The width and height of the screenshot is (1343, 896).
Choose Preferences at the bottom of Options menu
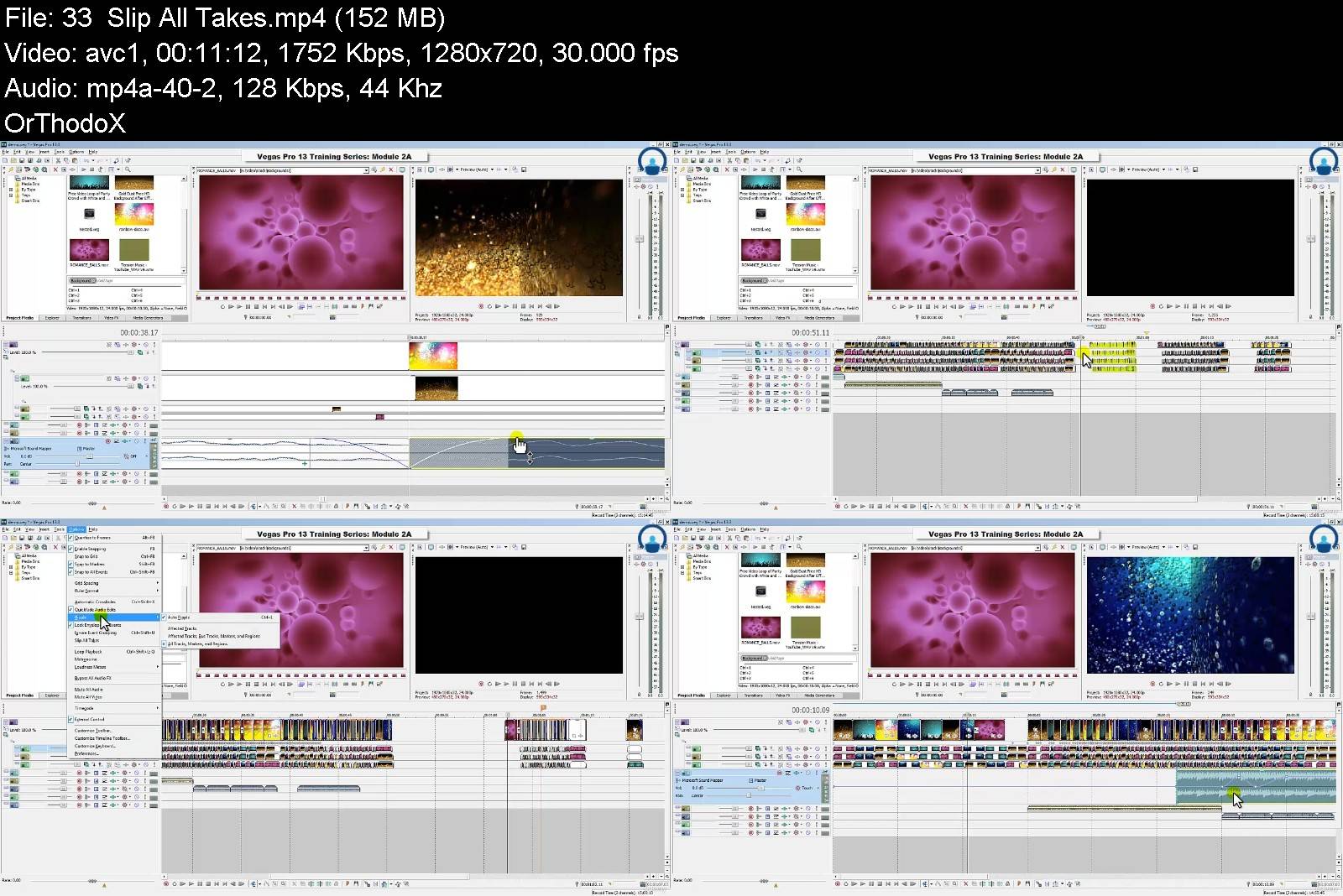click(x=114, y=753)
